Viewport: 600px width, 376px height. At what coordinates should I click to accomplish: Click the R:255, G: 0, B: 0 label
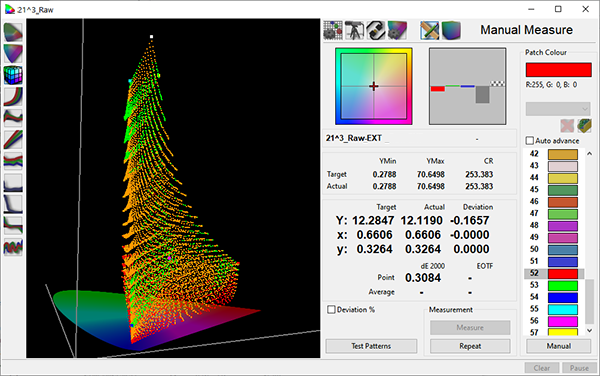tap(551, 85)
